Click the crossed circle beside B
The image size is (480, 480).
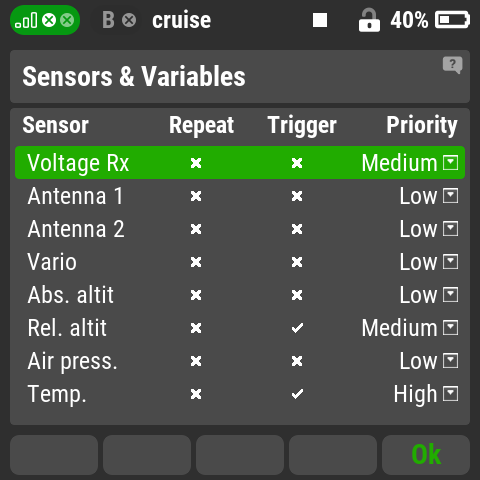(x=129, y=20)
